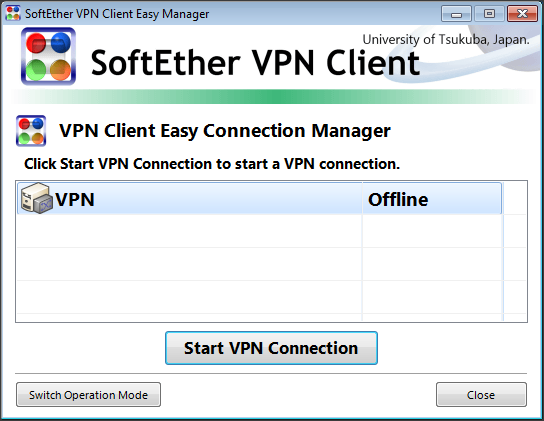The width and height of the screenshot is (544, 421).
Task: Click the 'VPN Client Easy Connection Manager' heading
Action: click(x=225, y=131)
